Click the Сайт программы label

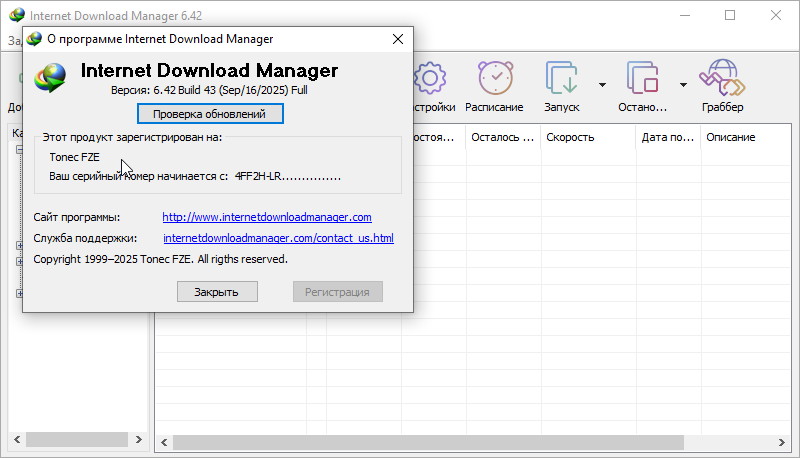(77, 217)
